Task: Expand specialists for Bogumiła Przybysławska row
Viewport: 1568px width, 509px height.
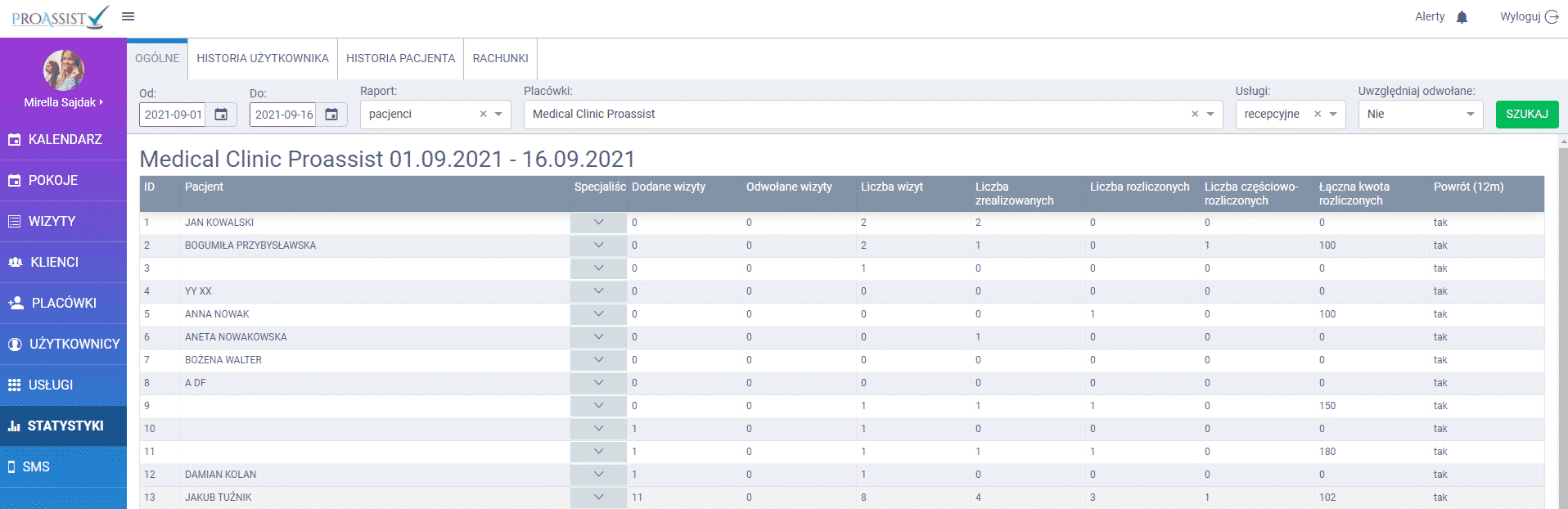Action: tap(598, 245)
